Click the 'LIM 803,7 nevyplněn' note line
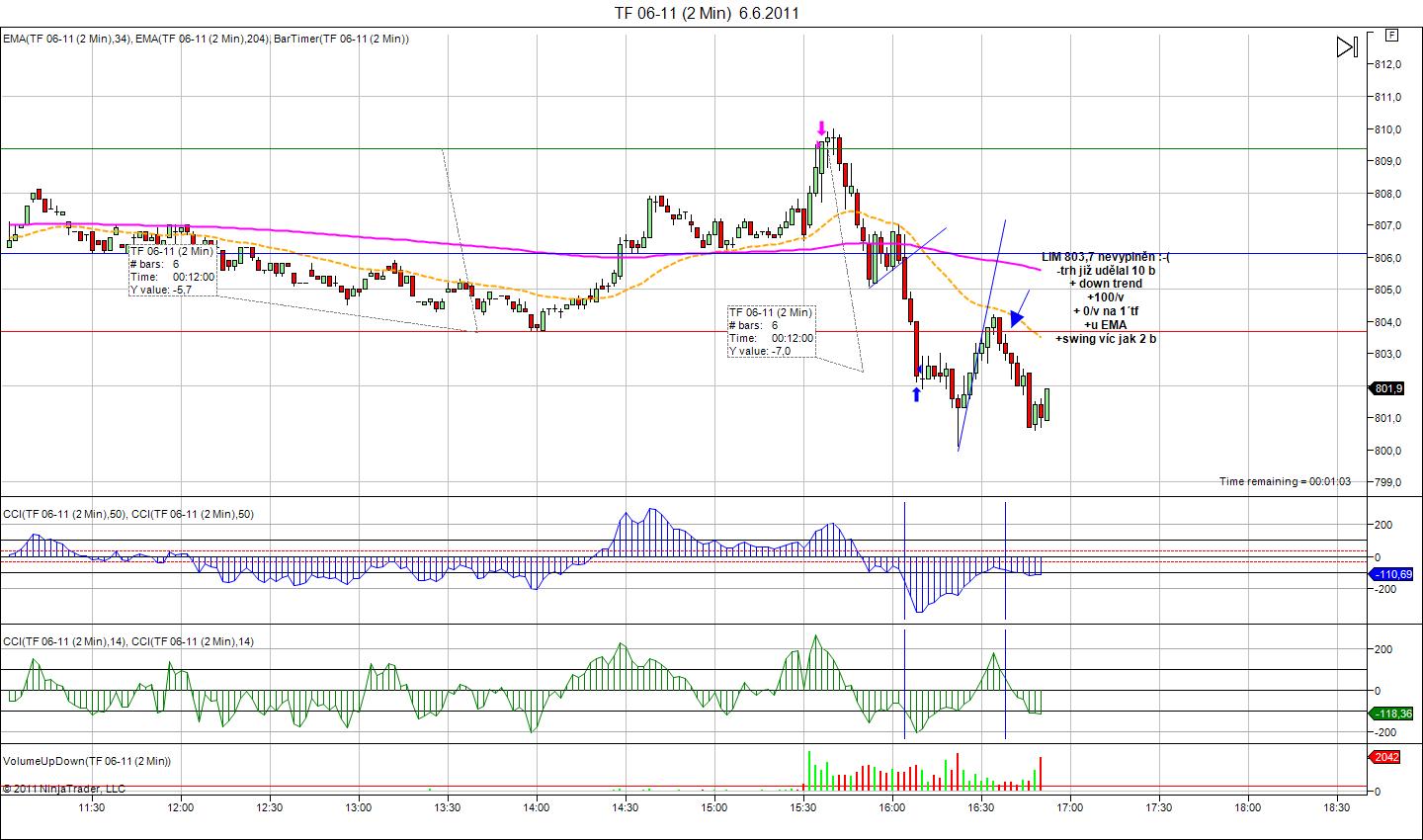The height and width of the screenshot is (840, 1423). [x=1106, y=257]
